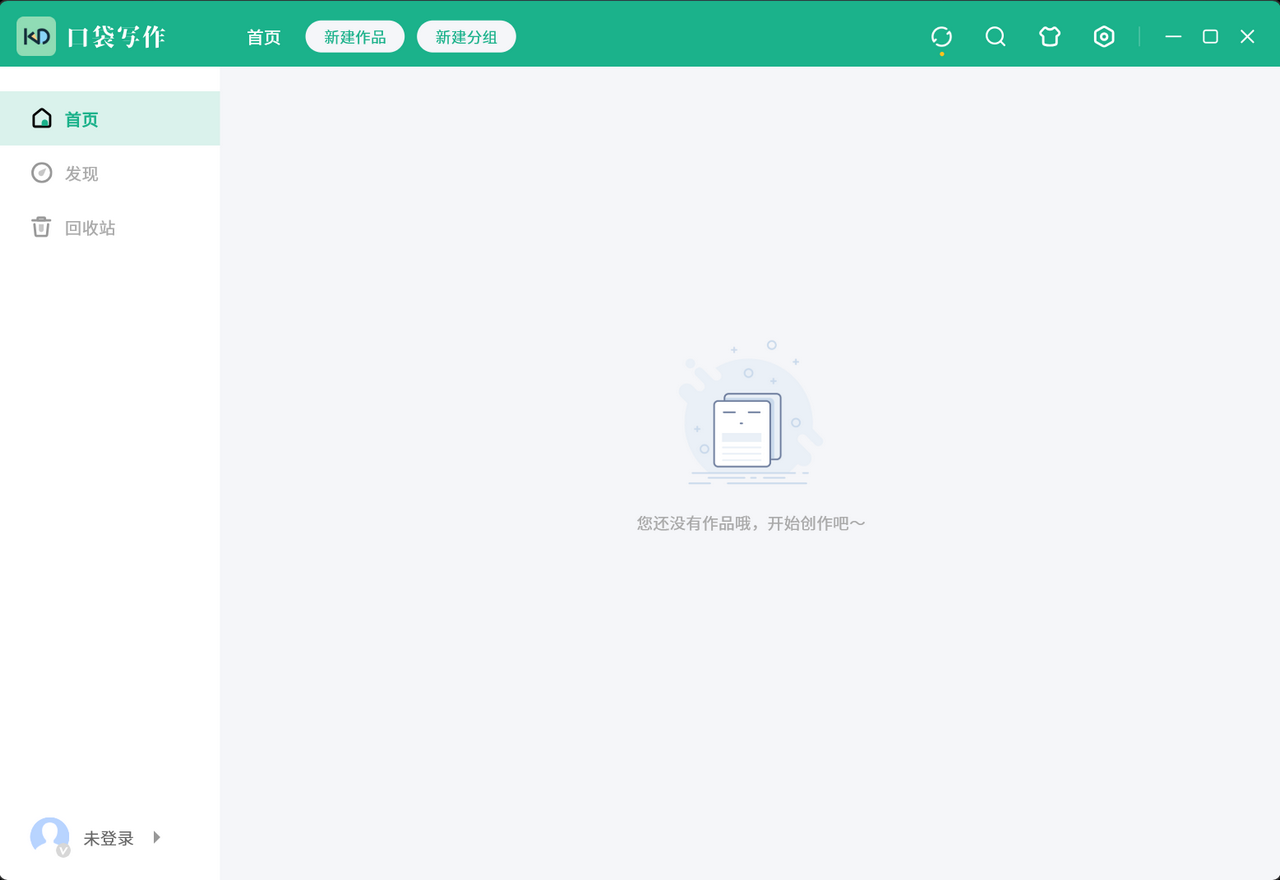Select the home icon beside 首页
This screenshot has height=880, width=1280.
pyautogui.click(x=41, y=118)
